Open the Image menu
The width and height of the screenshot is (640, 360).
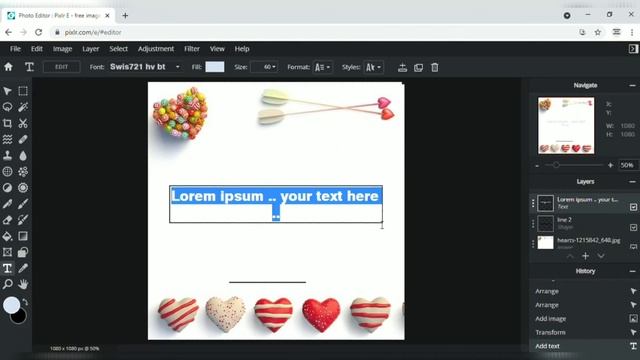coord(62,49)
